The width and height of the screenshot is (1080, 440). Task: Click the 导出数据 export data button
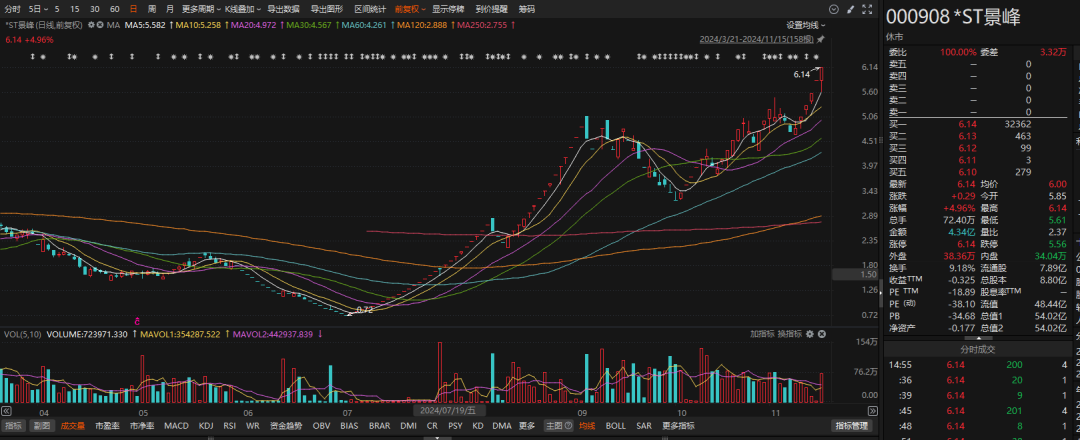point(283,8)
